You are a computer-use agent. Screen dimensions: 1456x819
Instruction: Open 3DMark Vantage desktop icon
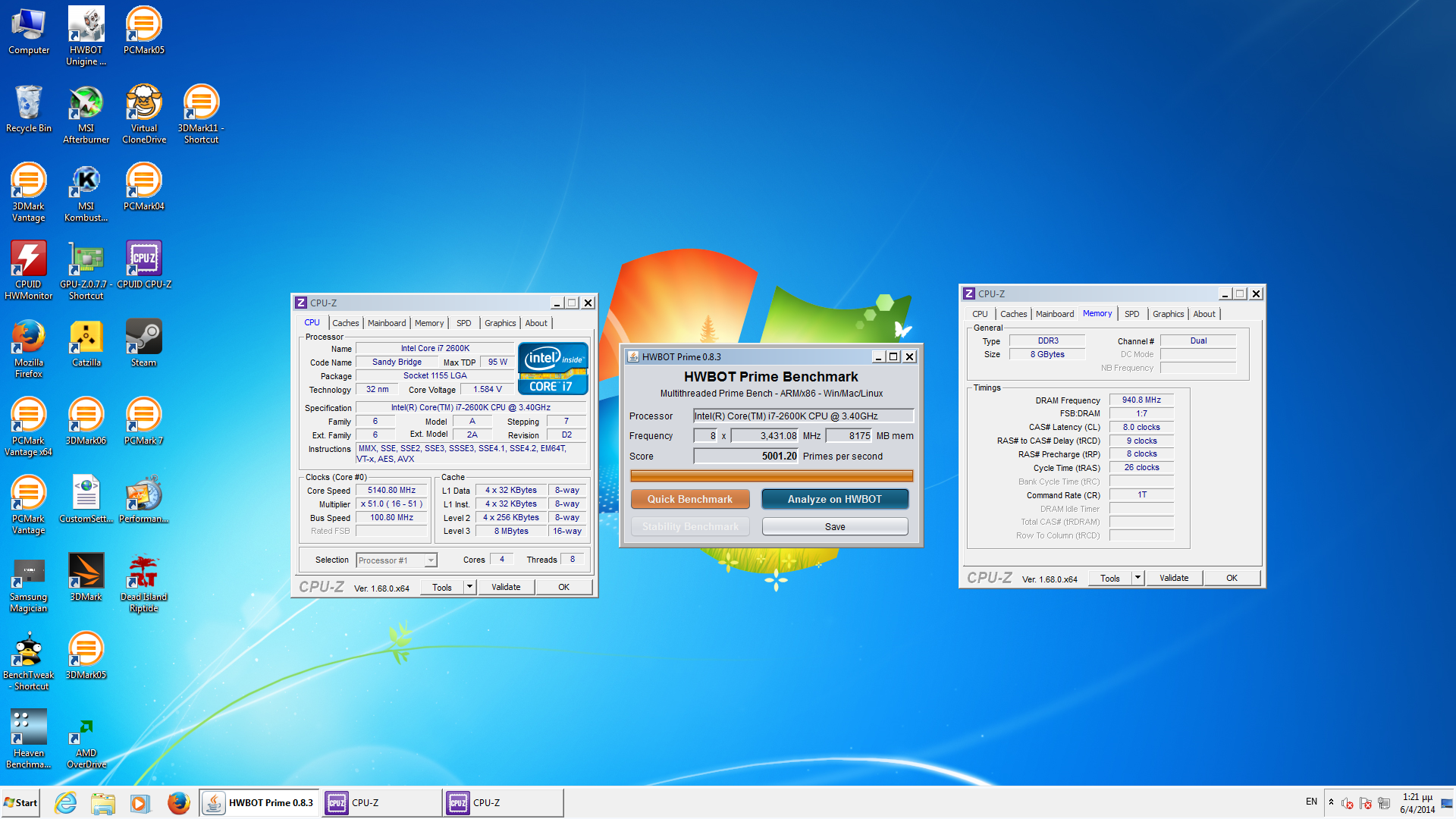pos(29,192)
